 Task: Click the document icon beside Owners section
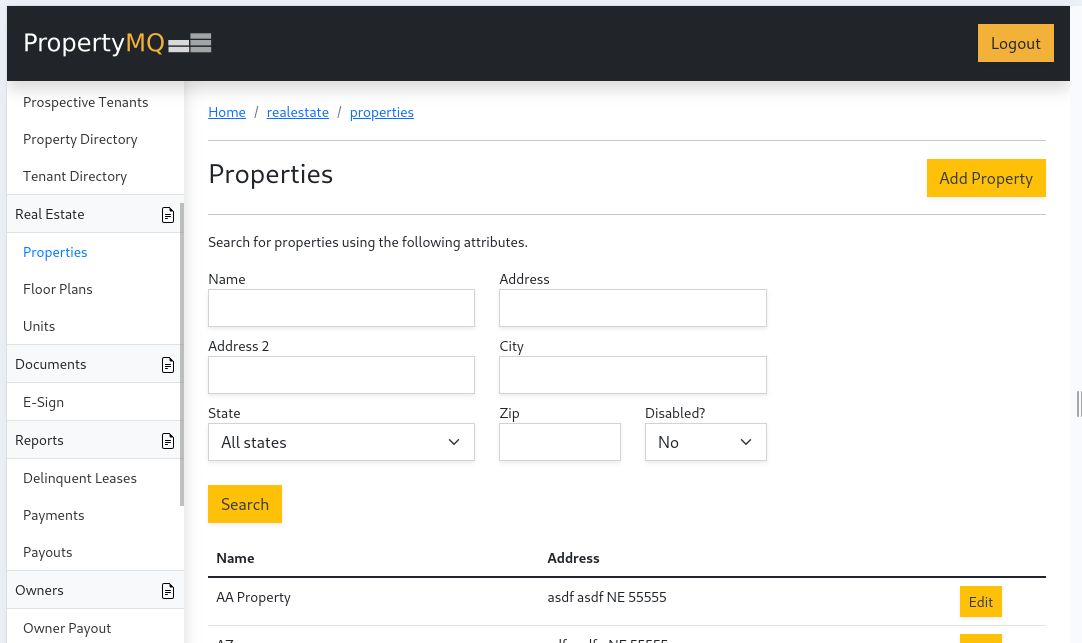(168, 591)
